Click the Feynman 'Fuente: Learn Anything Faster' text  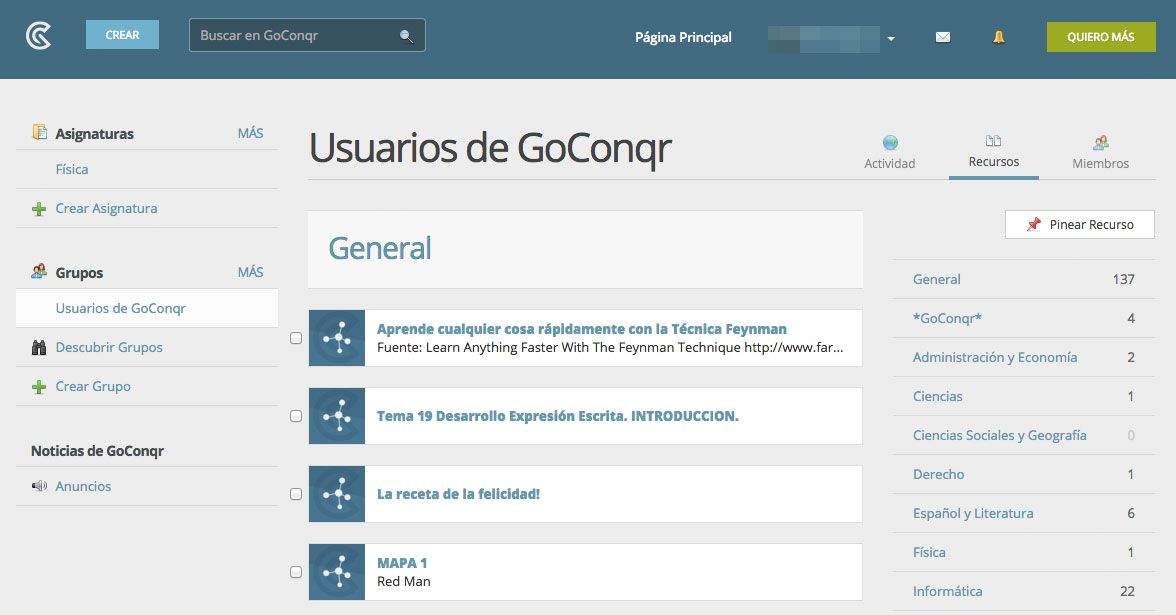pyautogui.click(x=610, y=347)
